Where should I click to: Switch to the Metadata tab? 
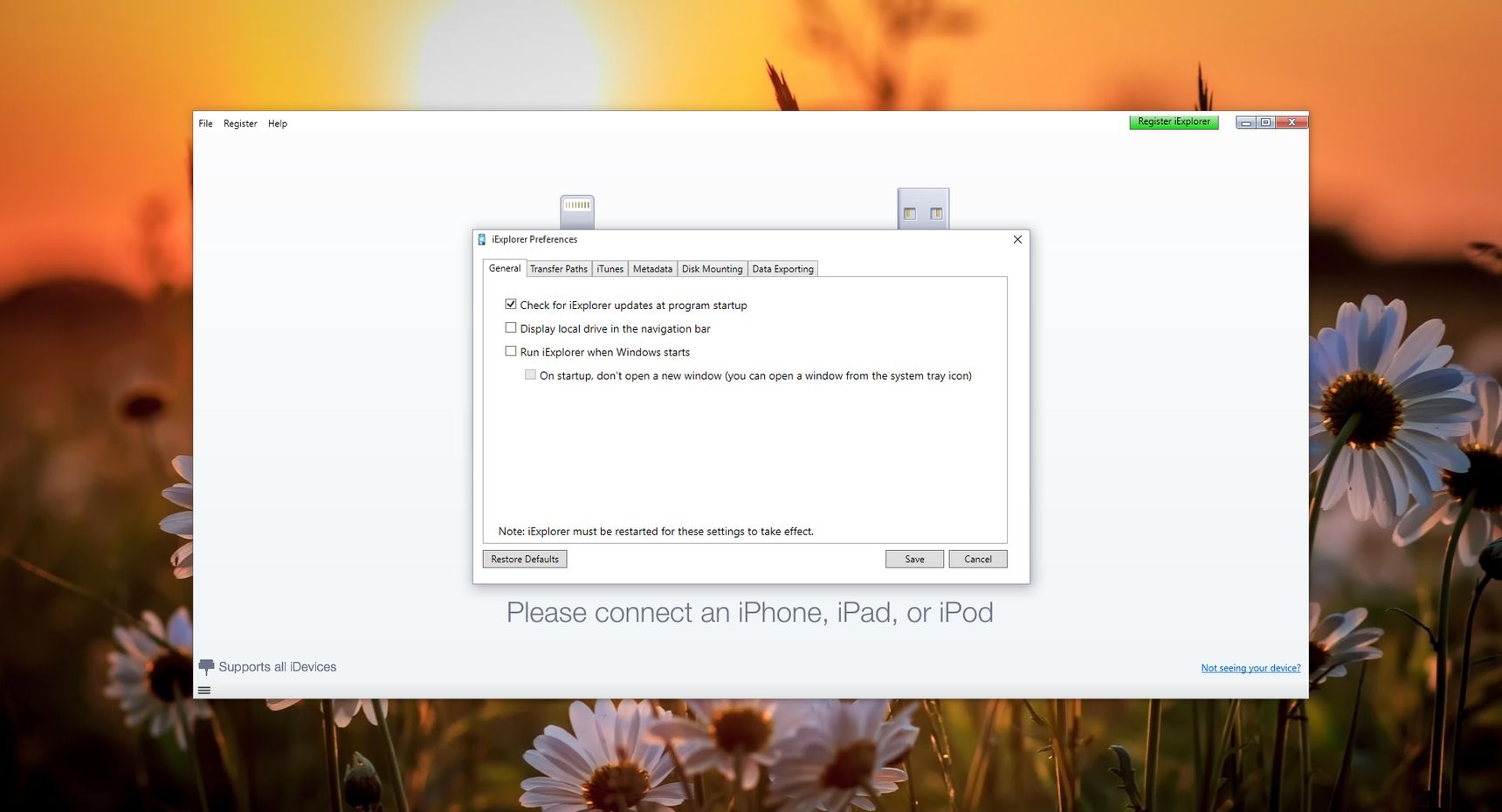[x=652, y=269]
